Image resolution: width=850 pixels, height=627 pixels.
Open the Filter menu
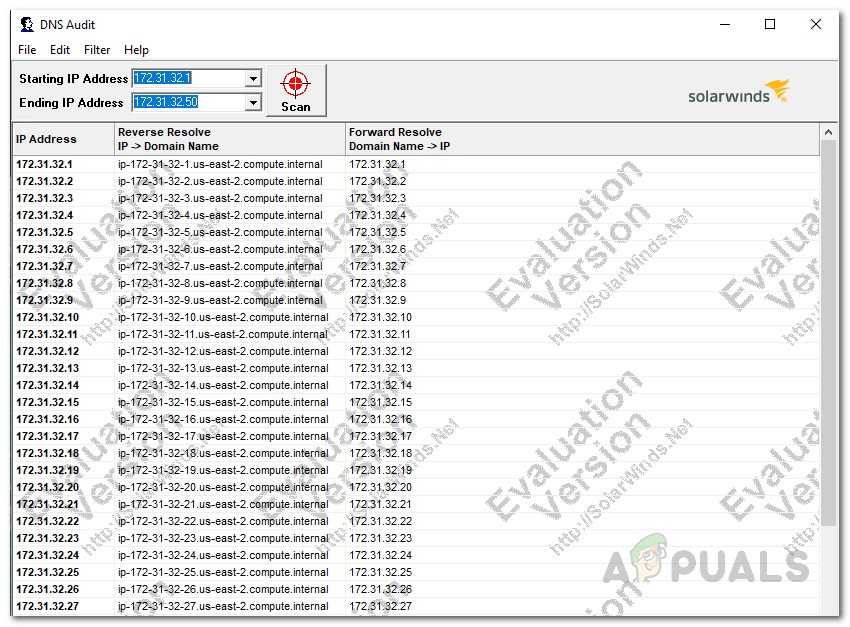[x=96, y=49]
